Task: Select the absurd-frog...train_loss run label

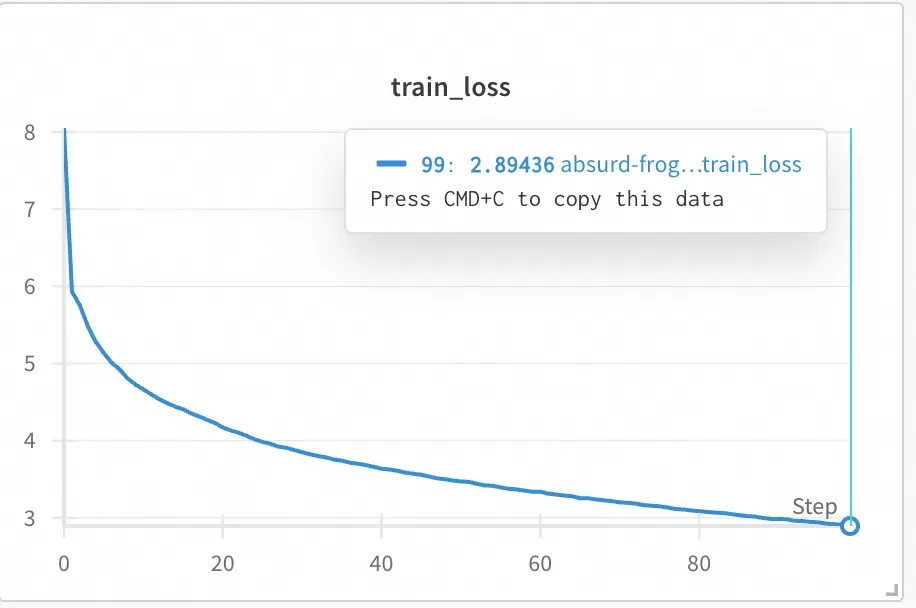Action: point(681,165)
